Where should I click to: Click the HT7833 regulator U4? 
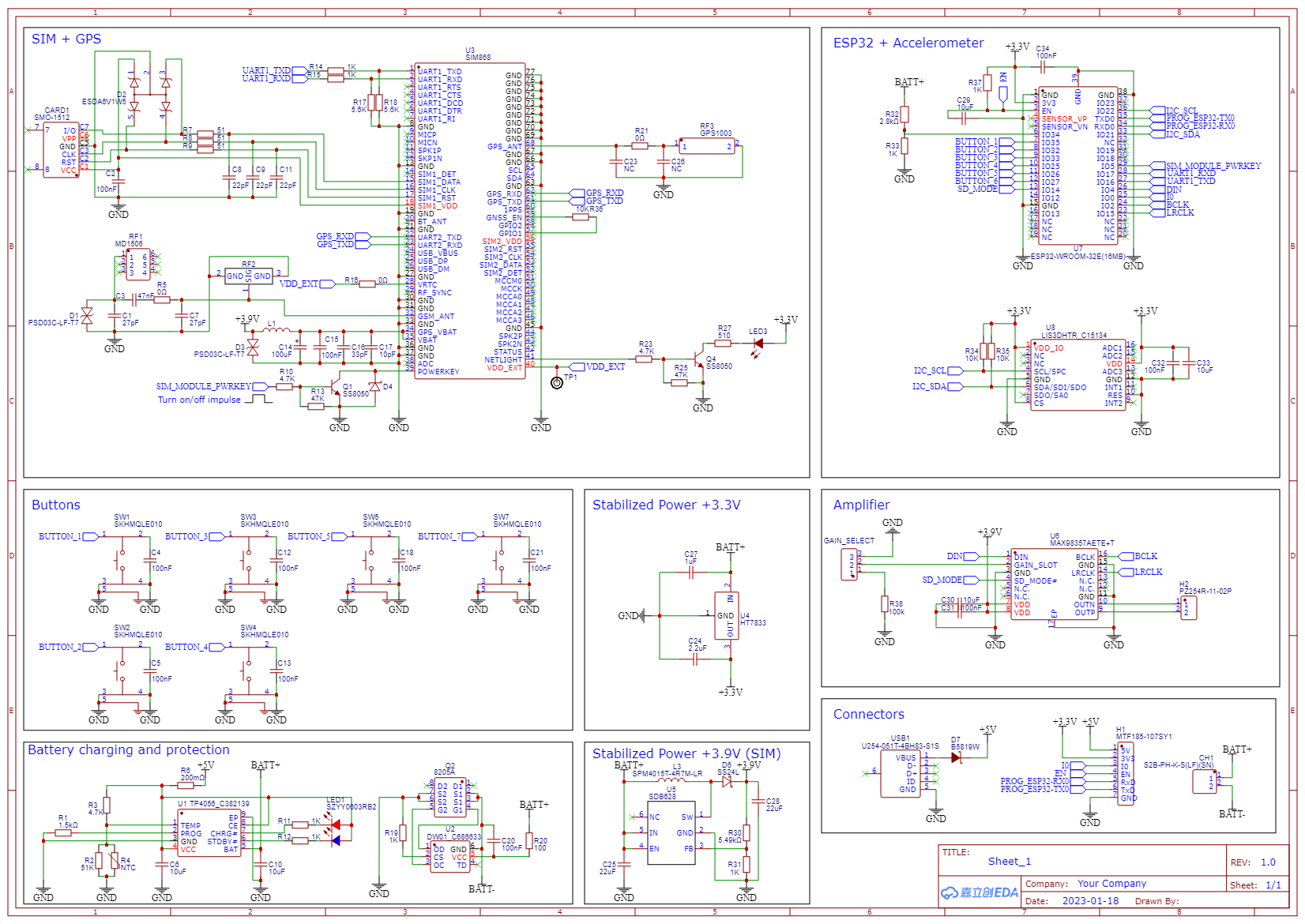click(x=725, y=616)
